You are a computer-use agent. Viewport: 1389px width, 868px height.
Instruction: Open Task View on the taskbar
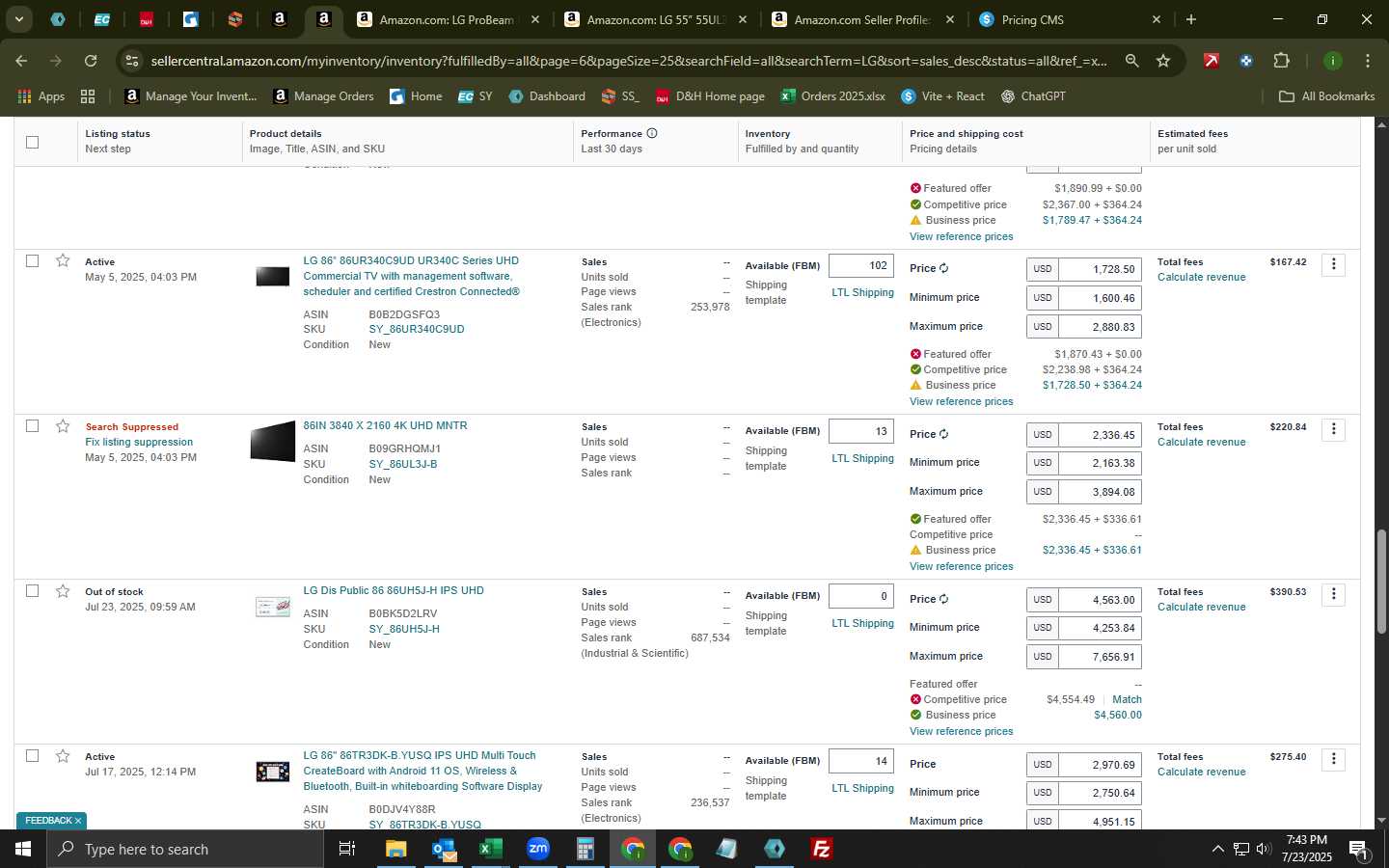pos(346,849)
